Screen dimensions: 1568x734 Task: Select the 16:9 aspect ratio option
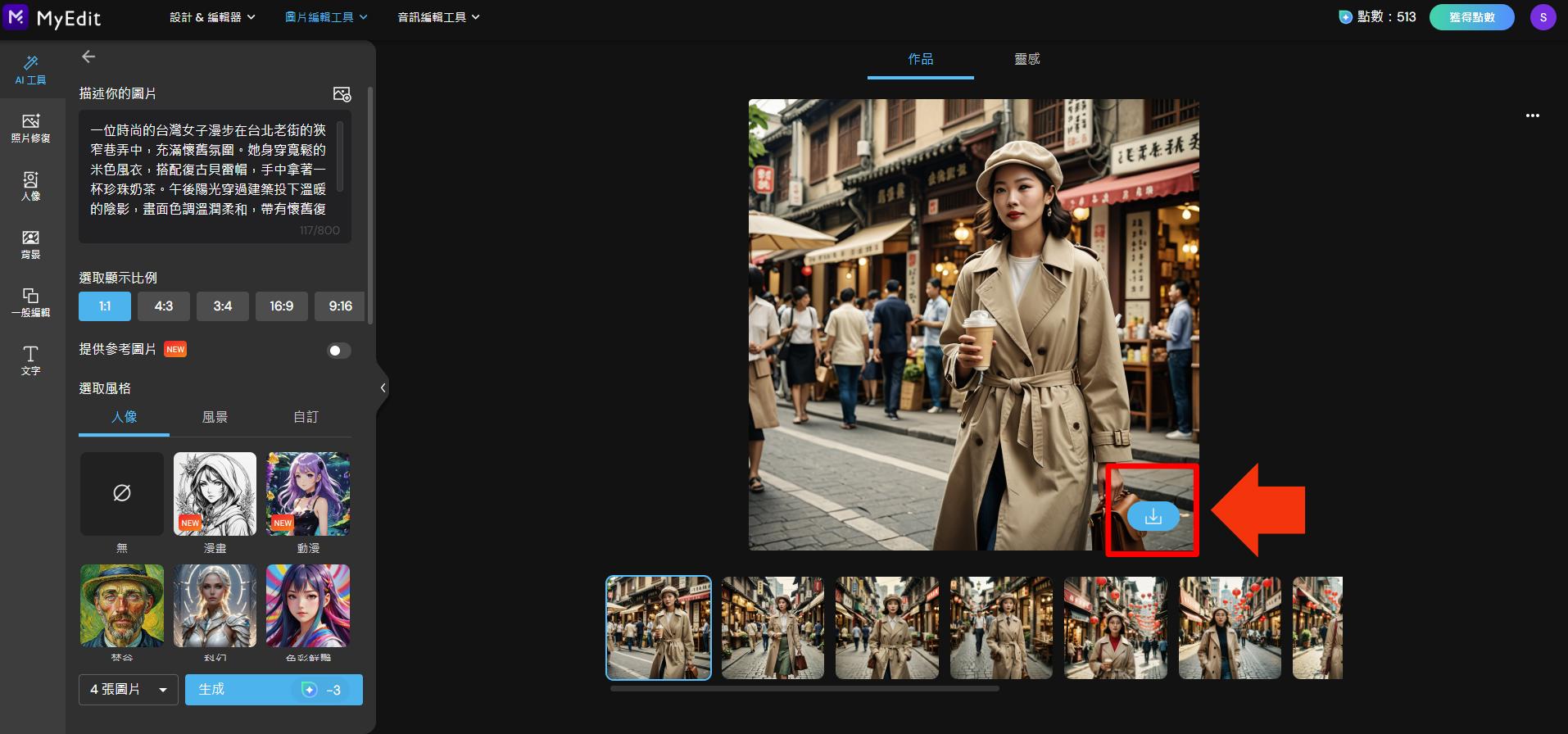(x=281, y=306)
